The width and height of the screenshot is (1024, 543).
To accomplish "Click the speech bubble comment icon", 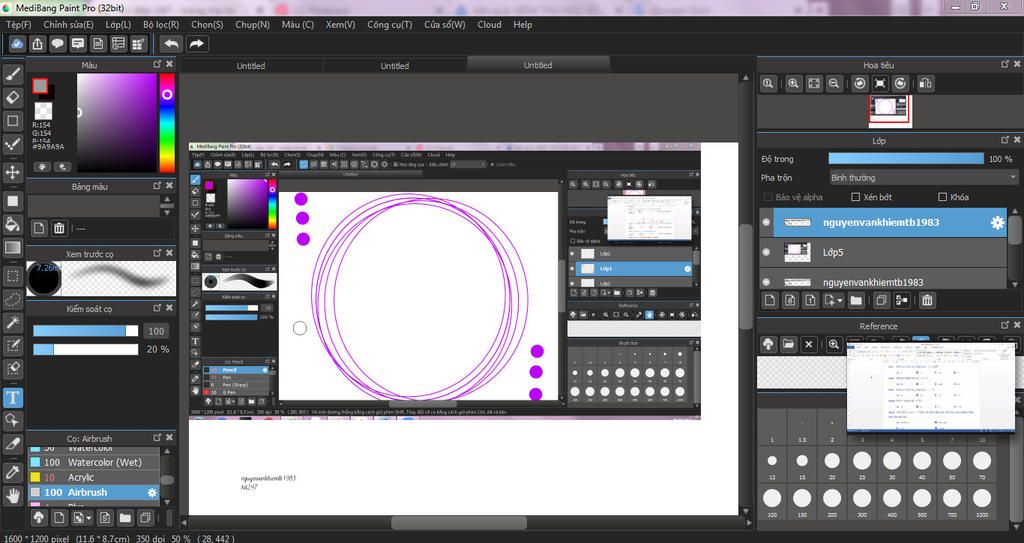I will [x=57, y=44].
